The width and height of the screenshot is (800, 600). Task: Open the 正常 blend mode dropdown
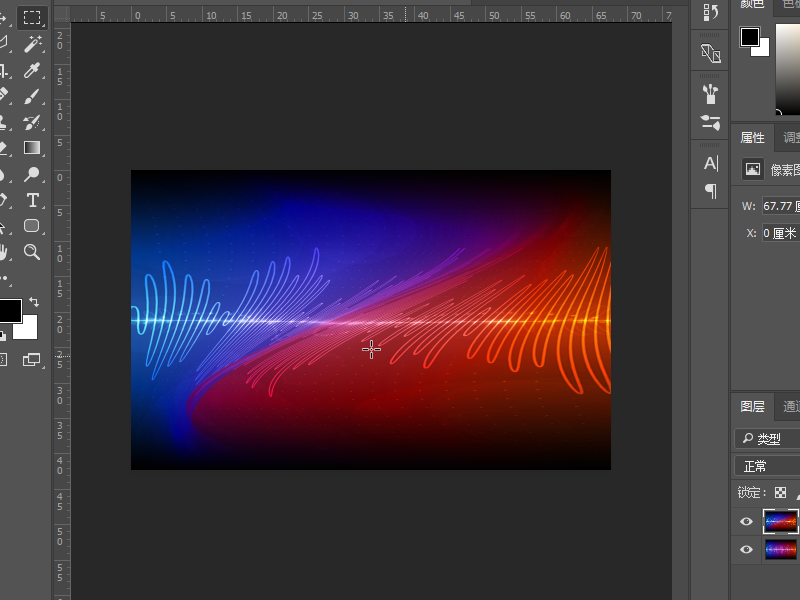pyautogui.click(x=766, y=466)
